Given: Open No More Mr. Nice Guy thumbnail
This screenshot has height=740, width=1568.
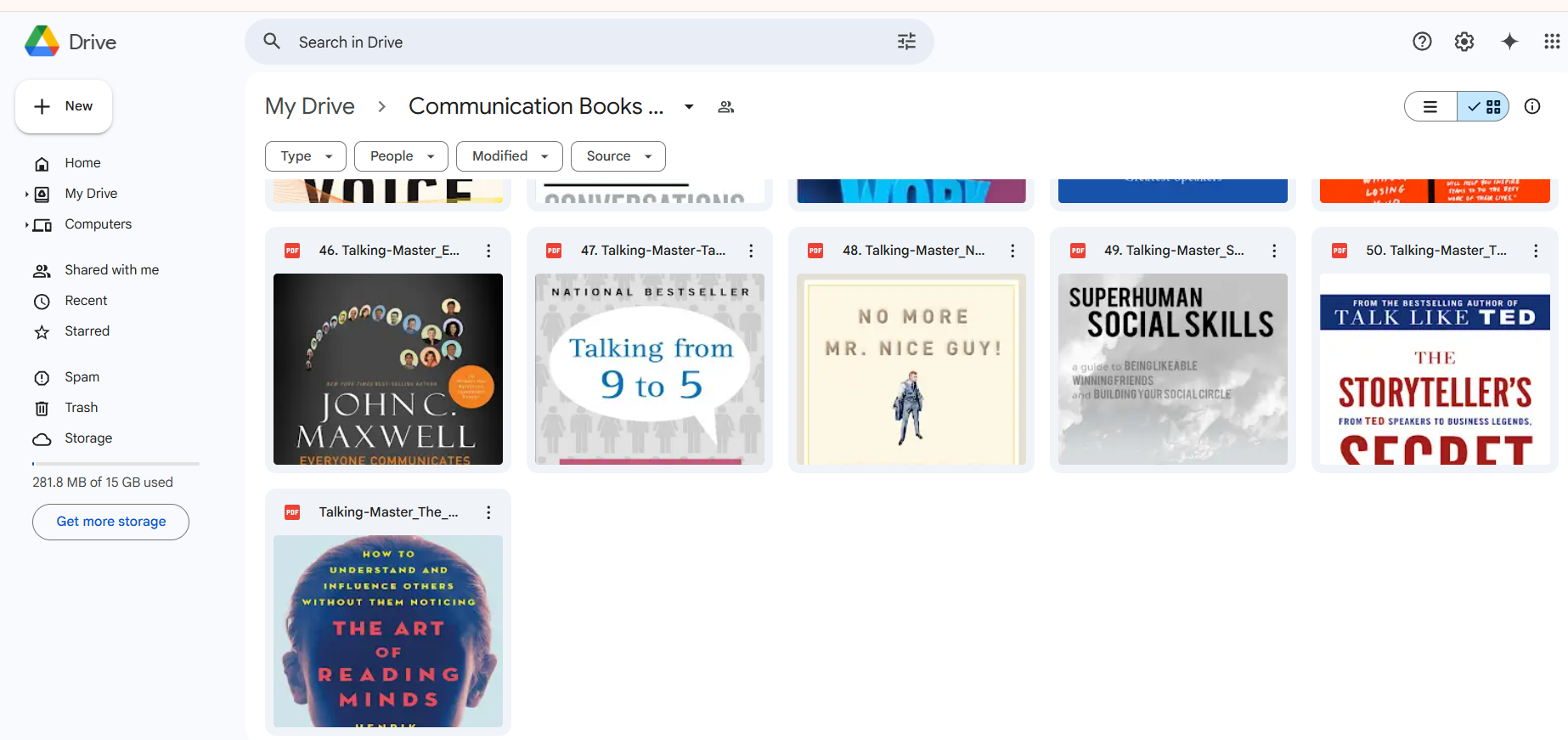Looking at the screenshot, I should 911,369.
